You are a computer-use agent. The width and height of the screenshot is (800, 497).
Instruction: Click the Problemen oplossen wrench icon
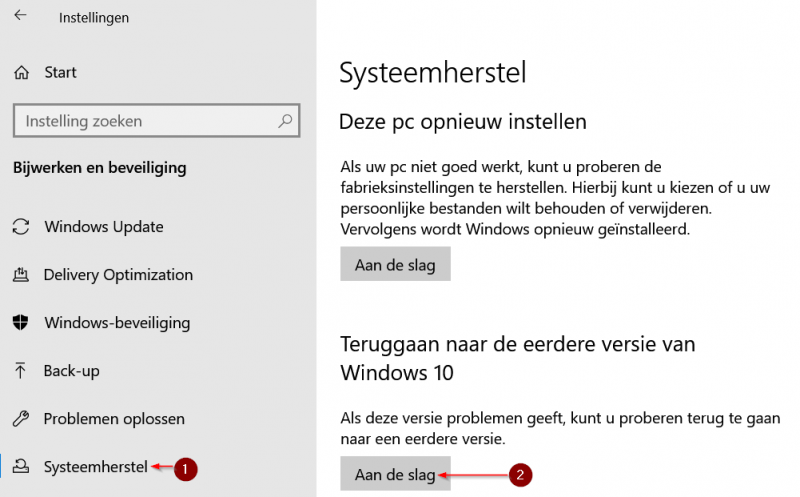click(21, 419)
